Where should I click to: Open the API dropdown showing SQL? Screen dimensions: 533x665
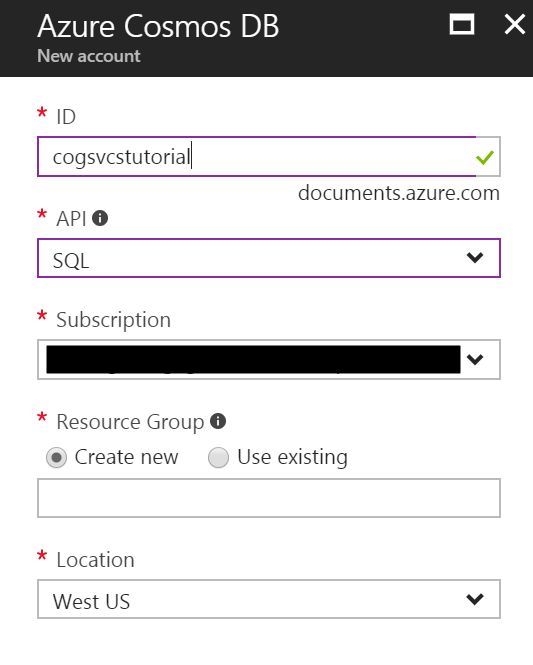click(x=269, y=258)
